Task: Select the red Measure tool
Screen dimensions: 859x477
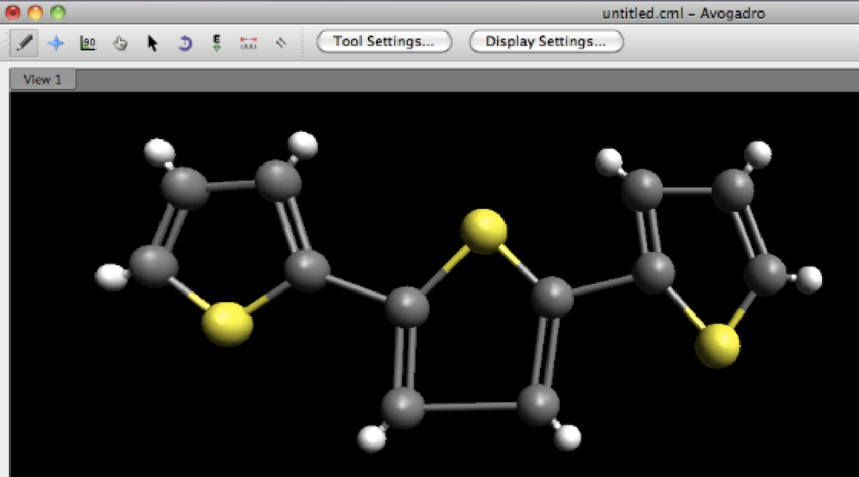Action: 248,43
